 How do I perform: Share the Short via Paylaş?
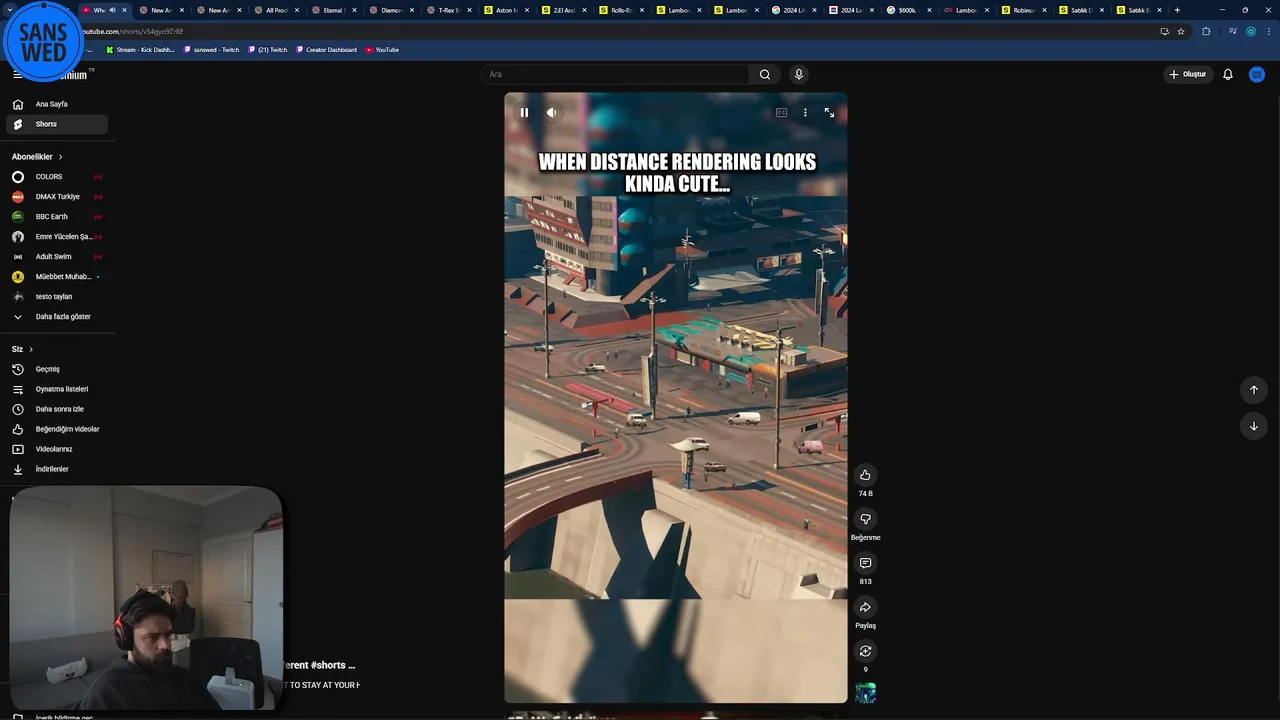[865, 607]
